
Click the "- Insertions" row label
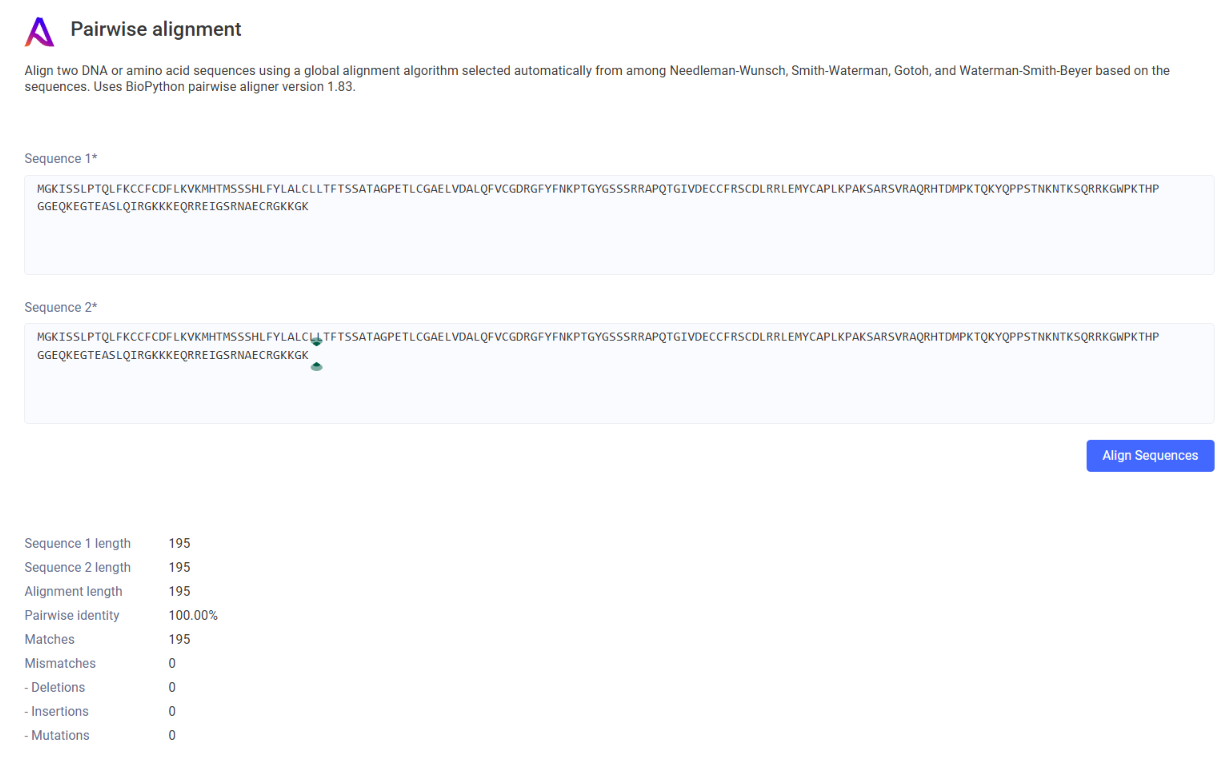[57, 711]
